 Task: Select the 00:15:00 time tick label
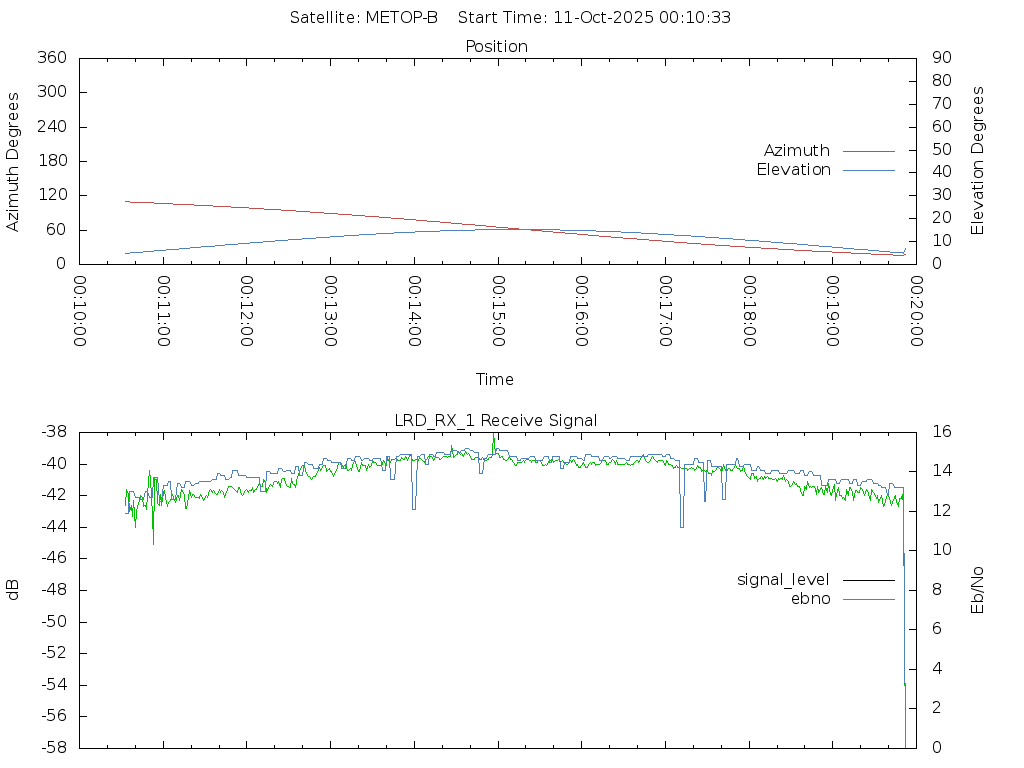[x=498, y=312]
